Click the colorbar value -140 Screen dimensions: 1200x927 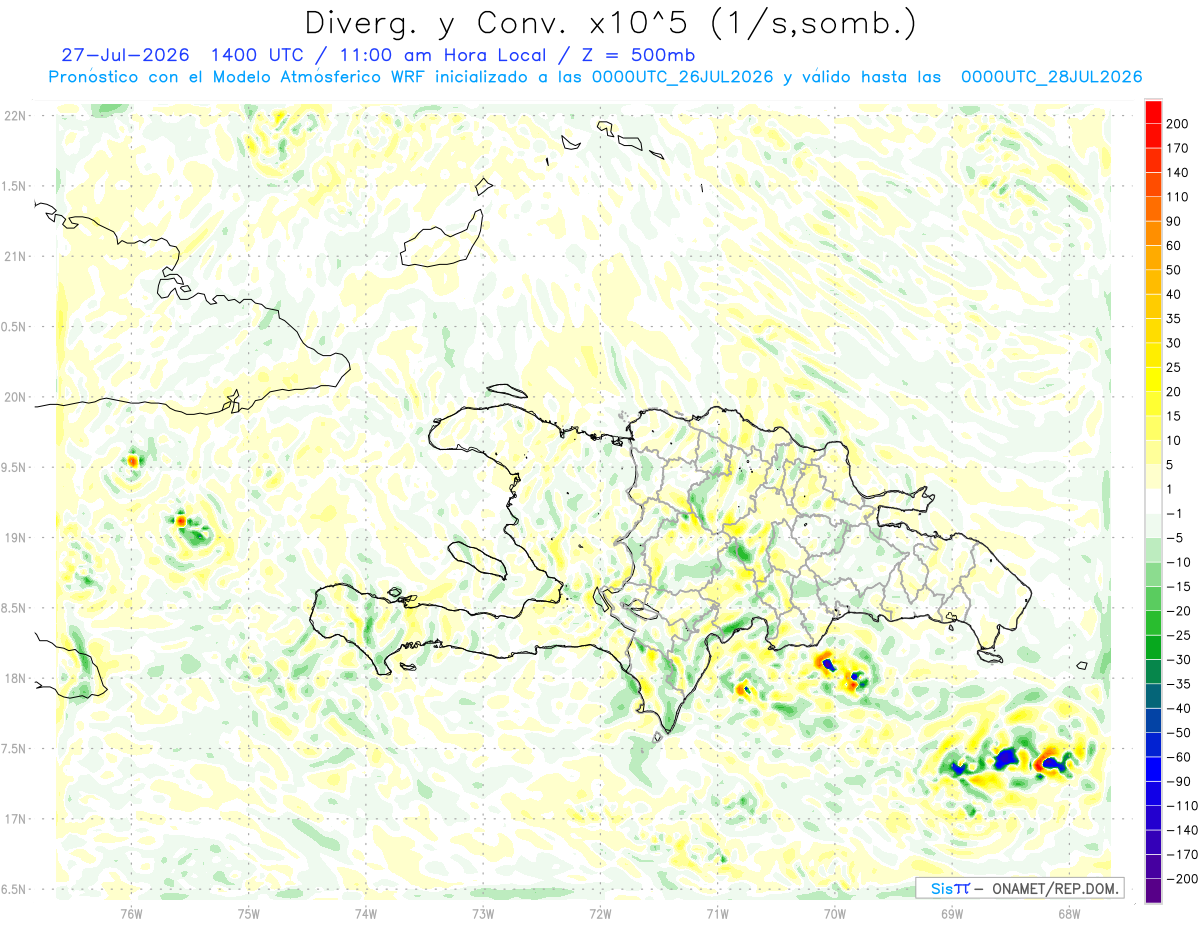1181,830
